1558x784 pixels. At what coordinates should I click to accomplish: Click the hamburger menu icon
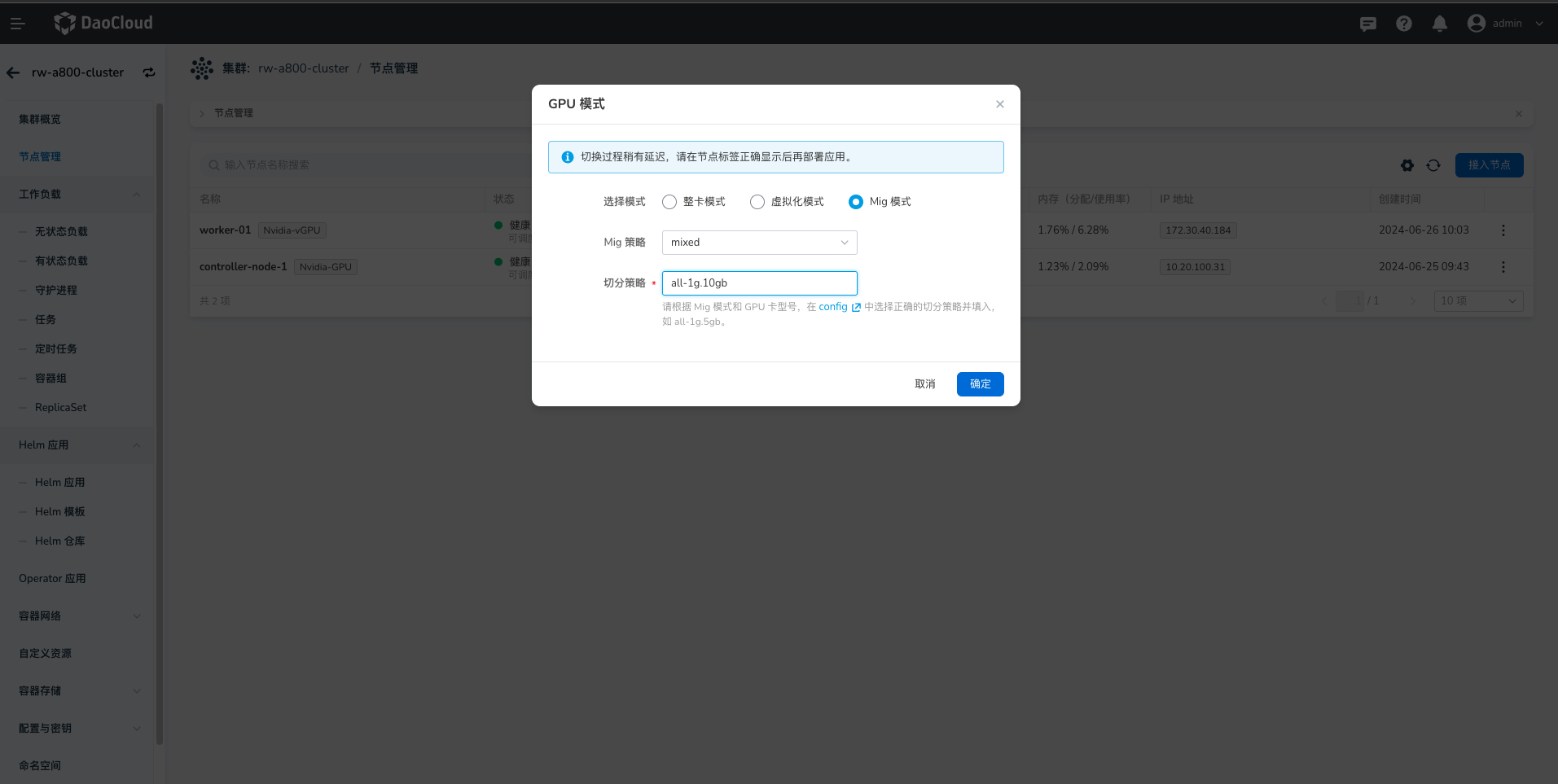coord(17,24)
